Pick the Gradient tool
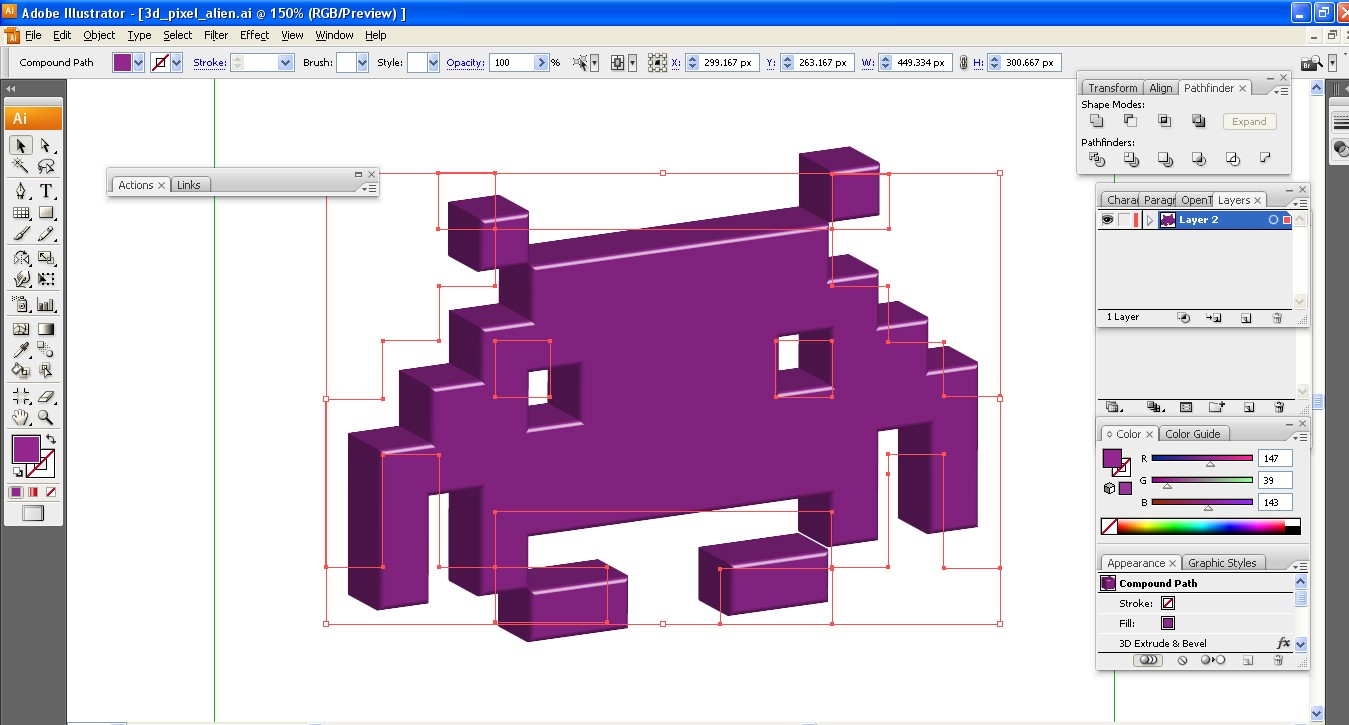 (46, 328)
